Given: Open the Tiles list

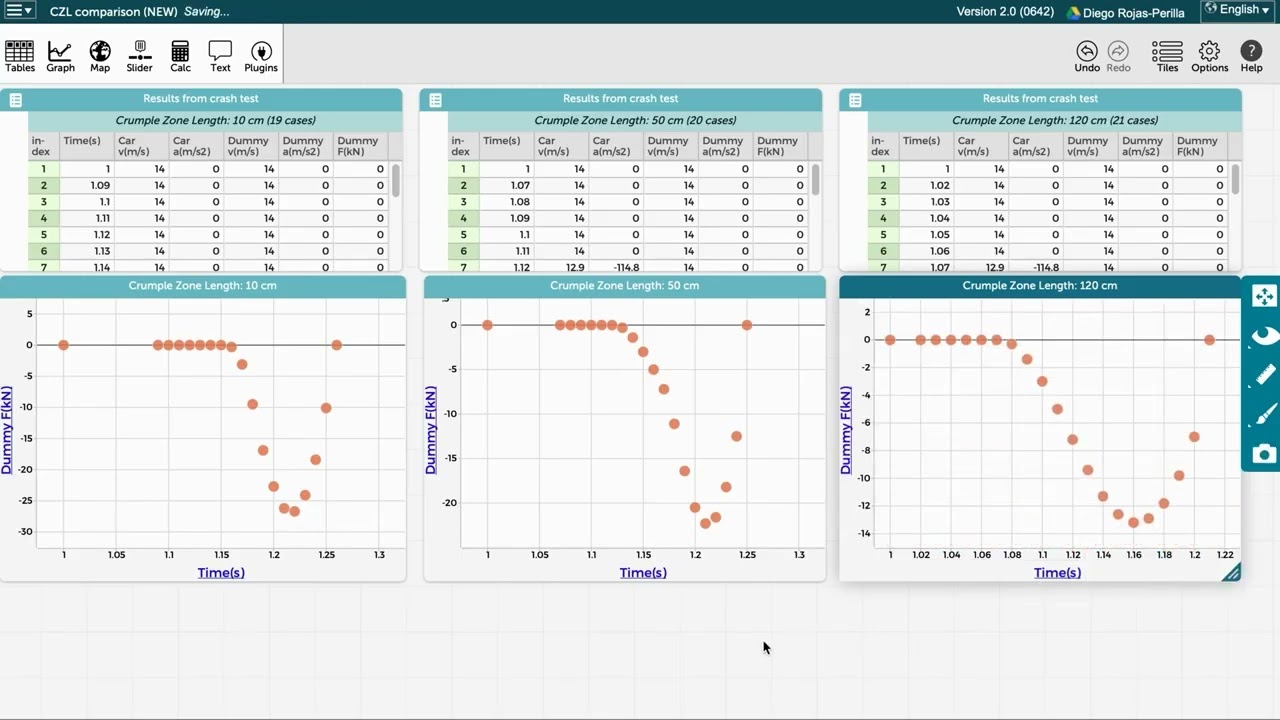Looking at the screenshot, I should 1167,56.
